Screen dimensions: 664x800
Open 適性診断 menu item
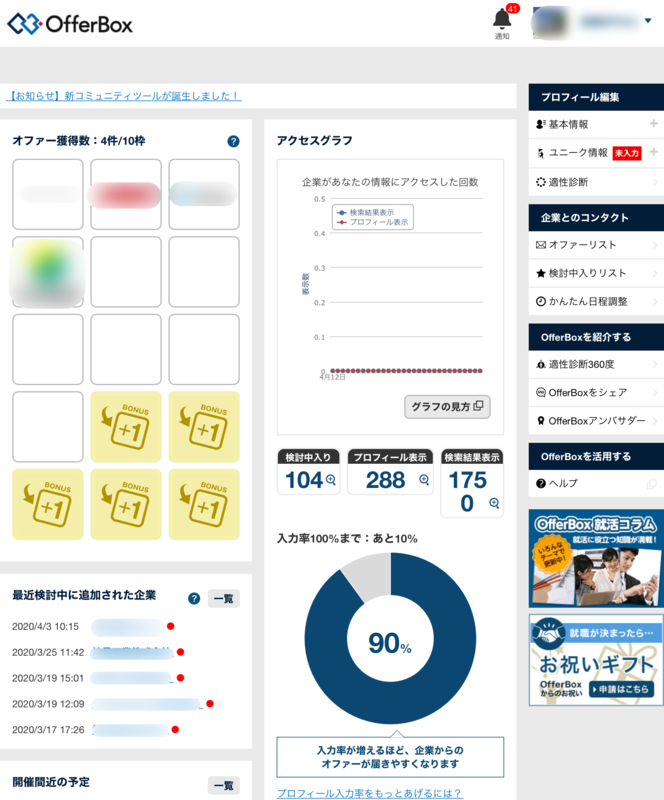click(x=596, y=182)
